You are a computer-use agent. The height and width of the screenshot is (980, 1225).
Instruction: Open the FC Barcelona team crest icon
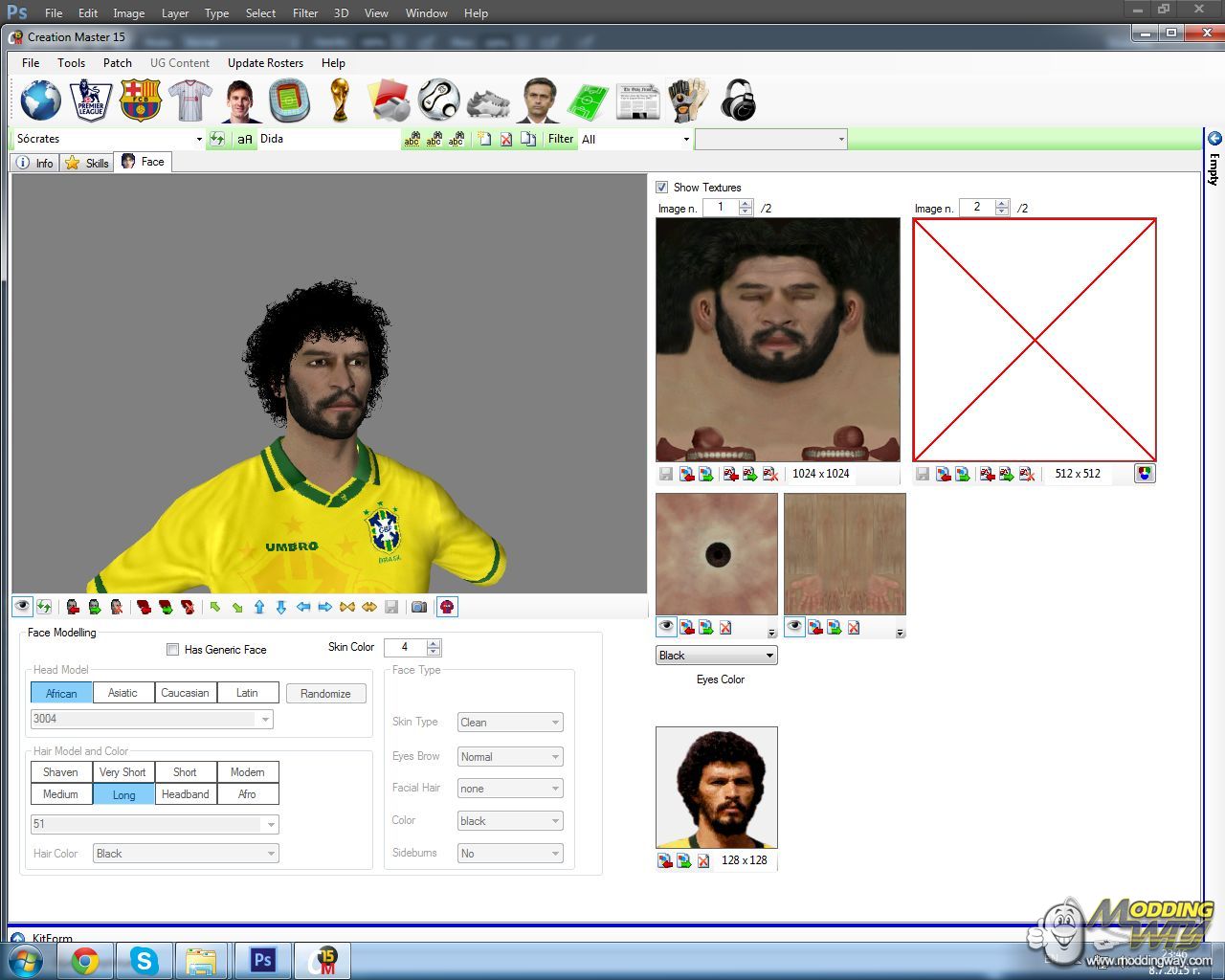(140, 100)
